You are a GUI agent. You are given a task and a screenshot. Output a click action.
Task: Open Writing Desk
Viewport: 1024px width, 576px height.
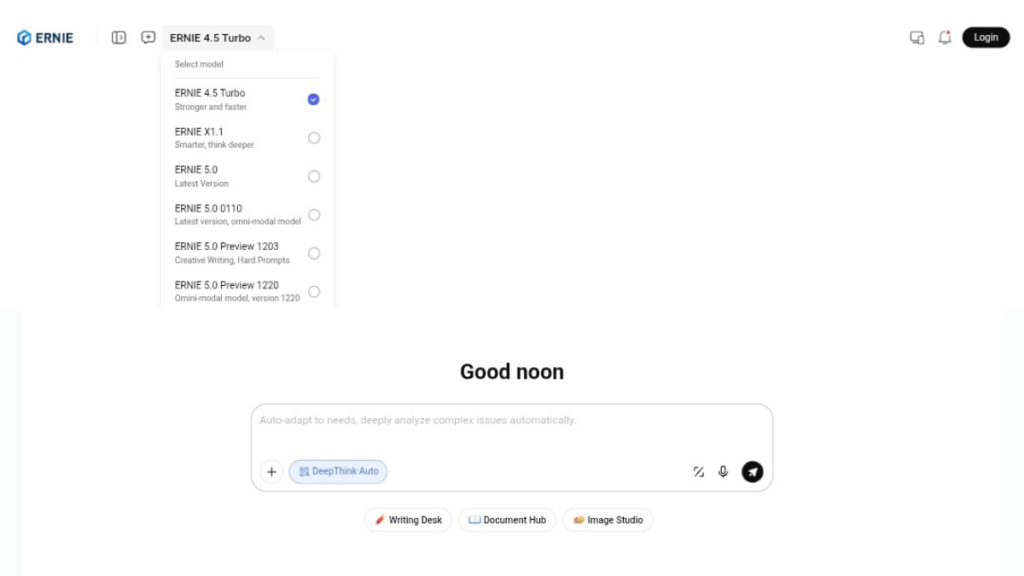[x=408, y=520]
